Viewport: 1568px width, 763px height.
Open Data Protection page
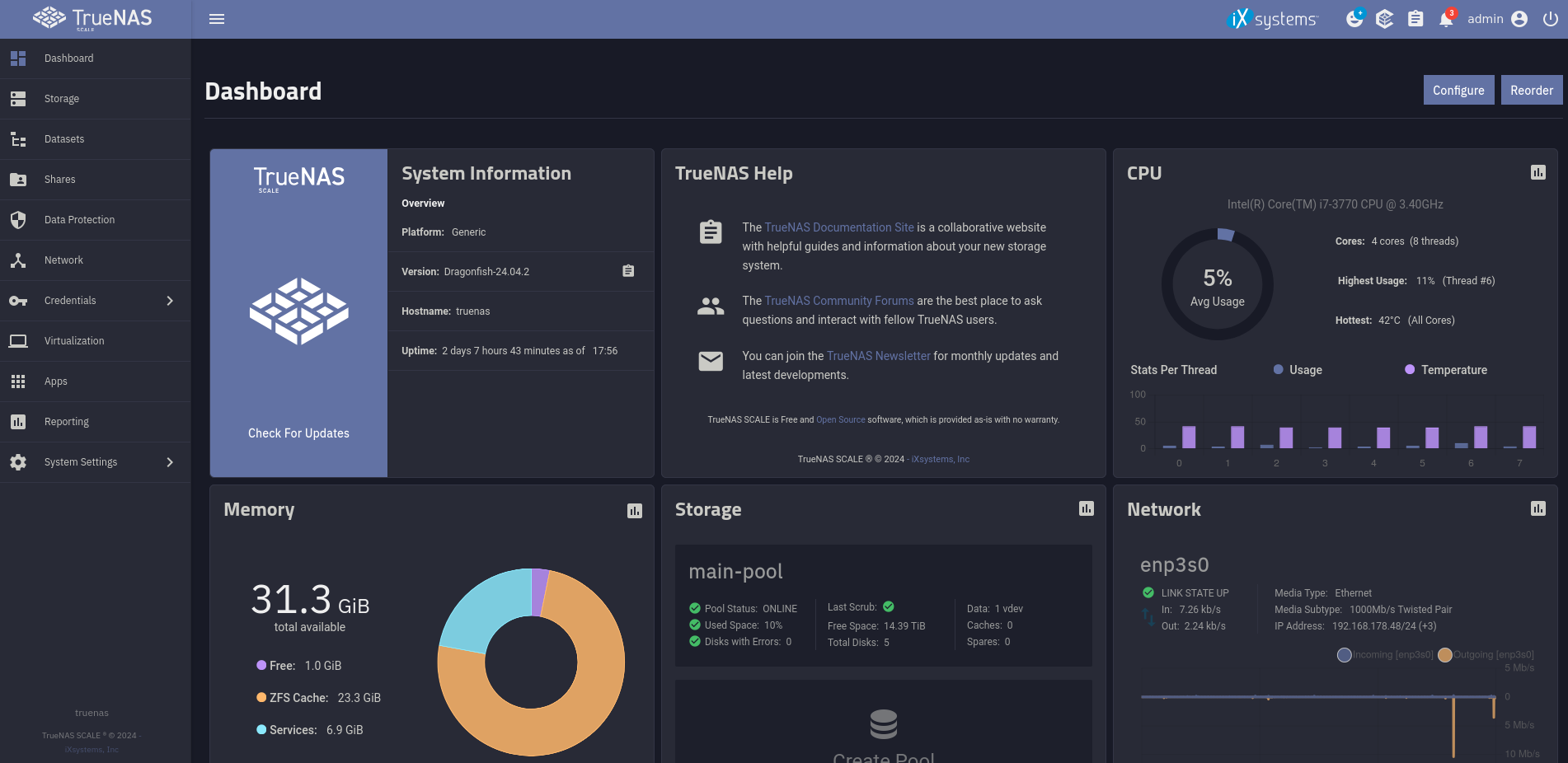tap(96, 220)
